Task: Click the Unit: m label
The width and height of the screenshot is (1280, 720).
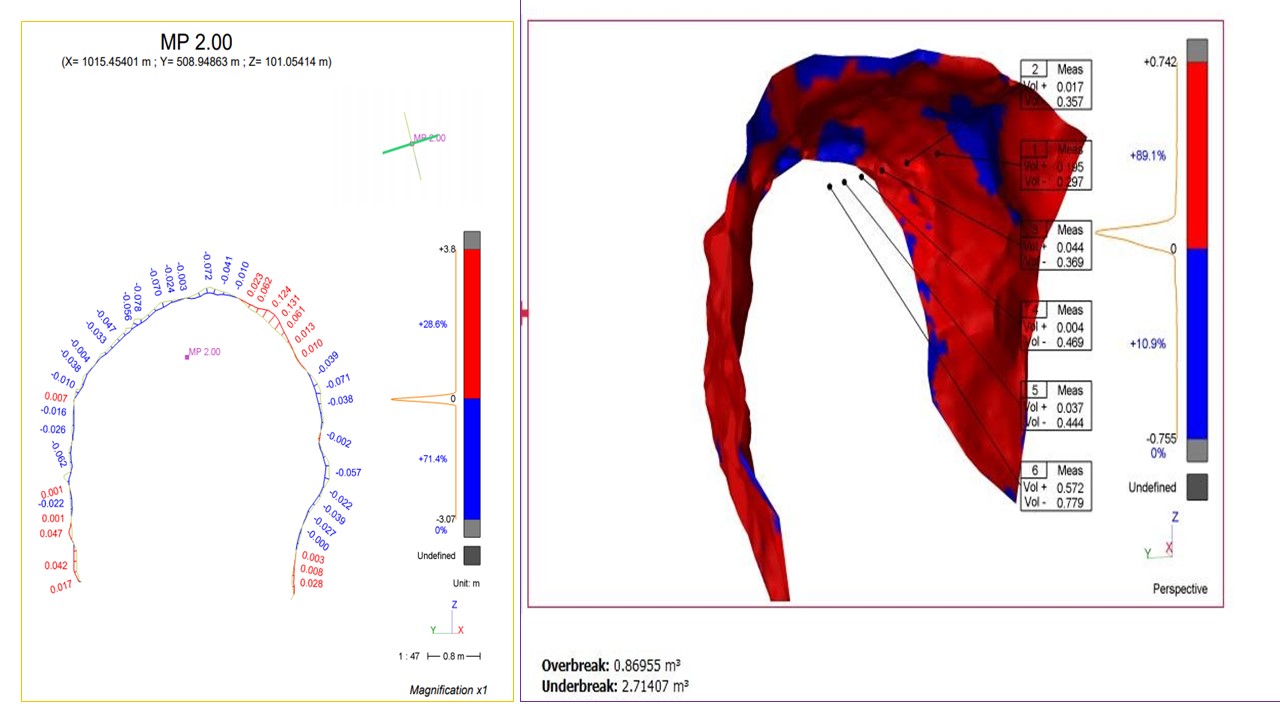Action: coord(466,583)
